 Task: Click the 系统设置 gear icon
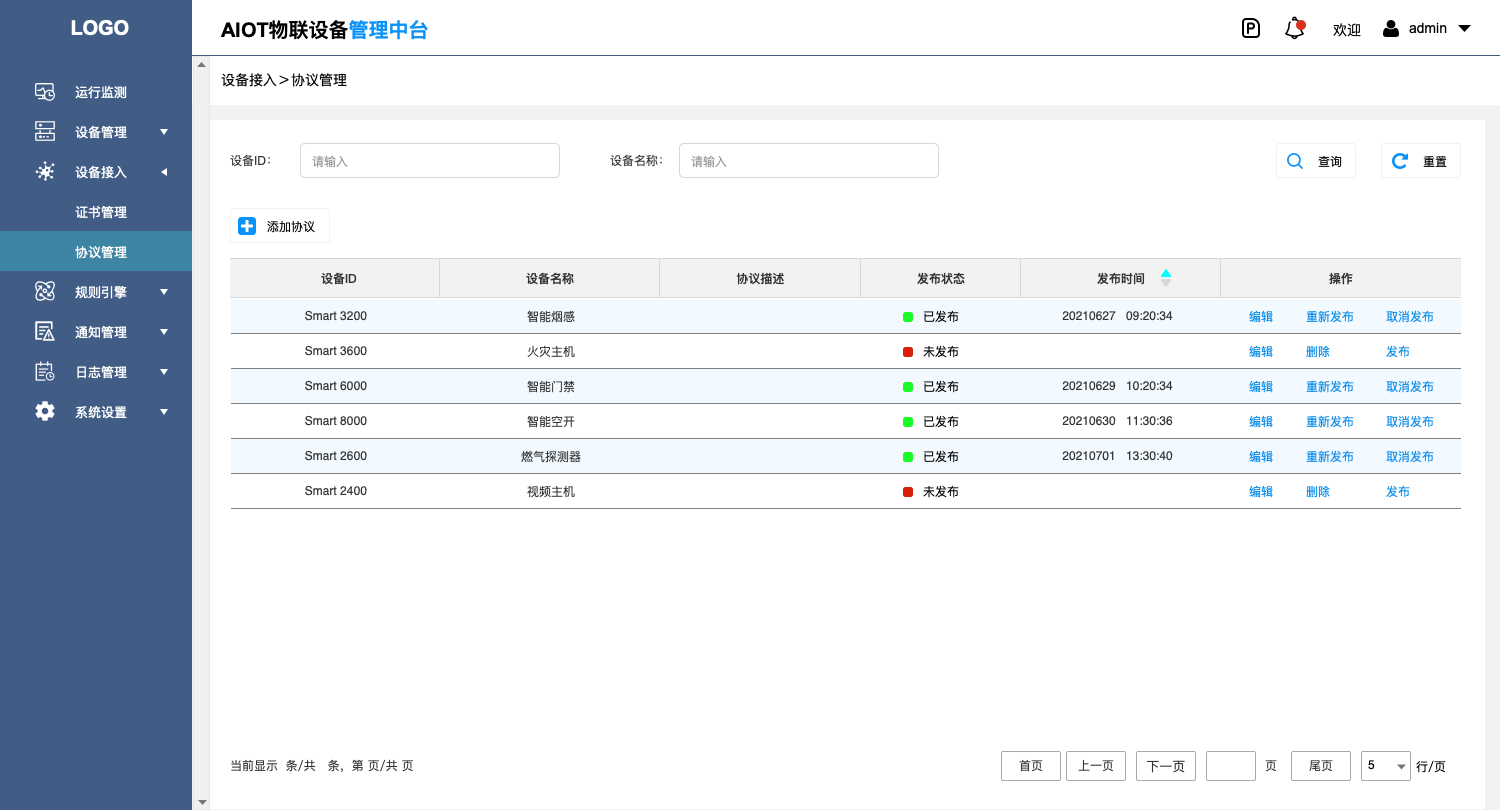click(x=45, y=411)
